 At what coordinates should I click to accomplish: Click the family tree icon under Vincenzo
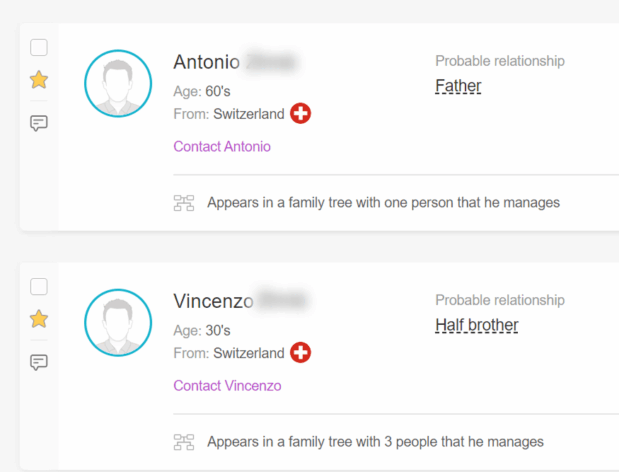point(184,442)
